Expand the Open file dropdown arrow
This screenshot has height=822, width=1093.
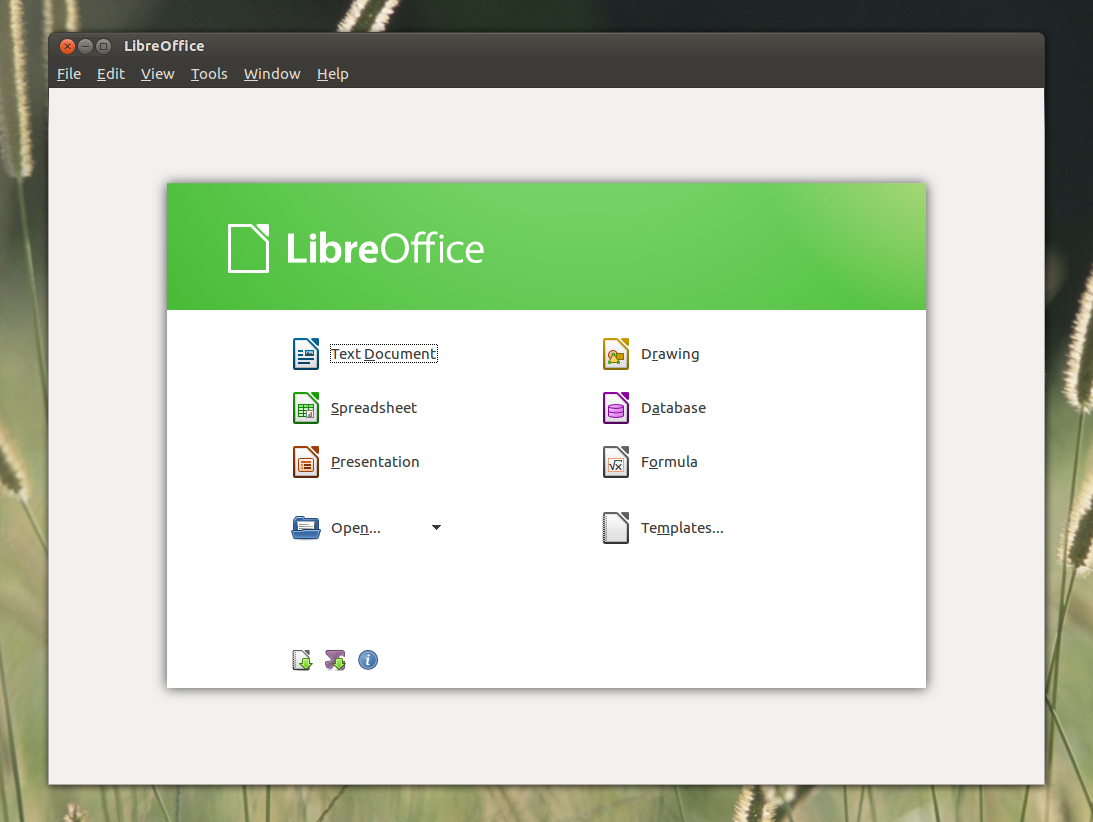click(435, 527)
